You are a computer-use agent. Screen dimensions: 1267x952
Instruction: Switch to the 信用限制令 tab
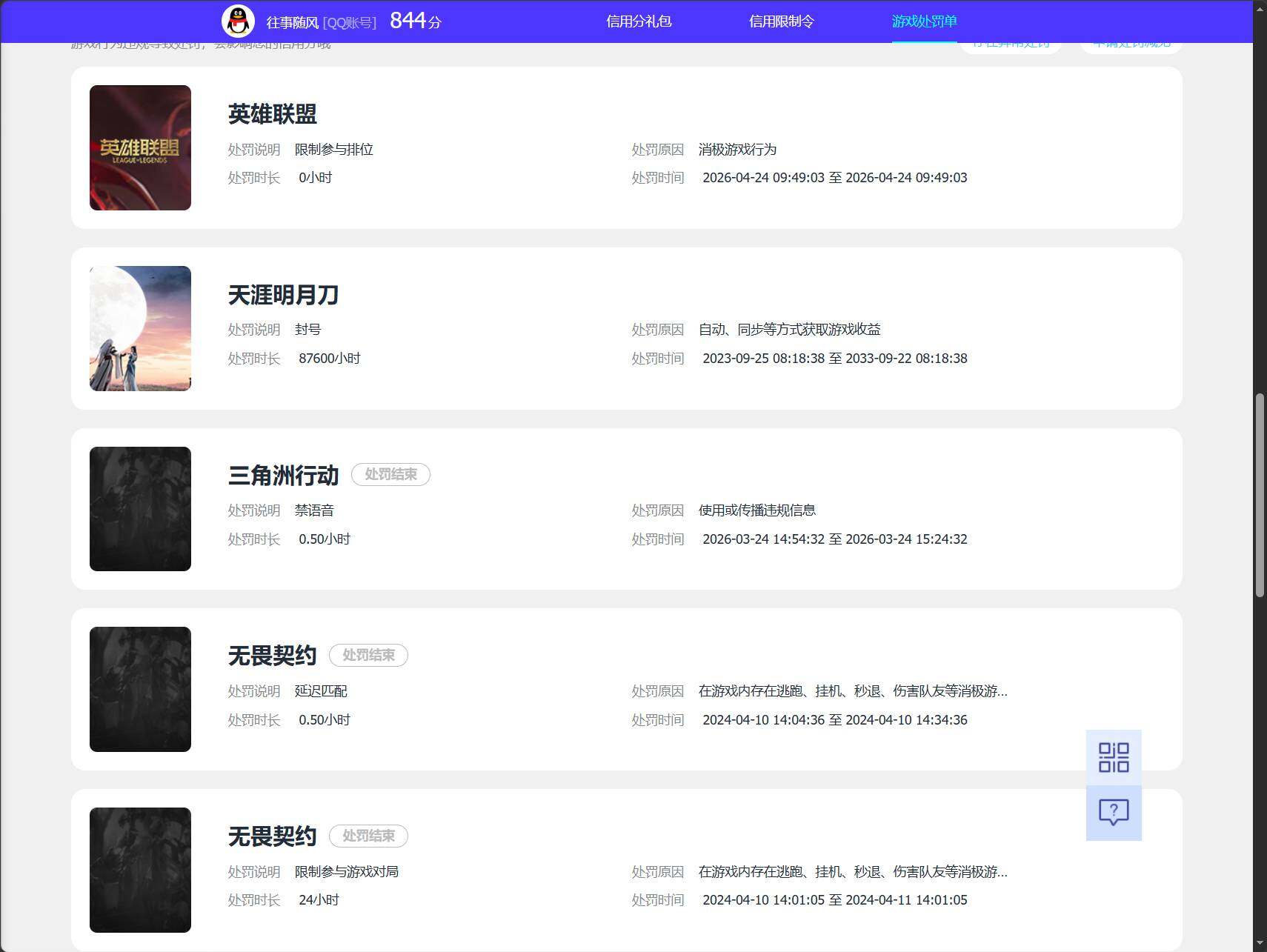[782, 21]
